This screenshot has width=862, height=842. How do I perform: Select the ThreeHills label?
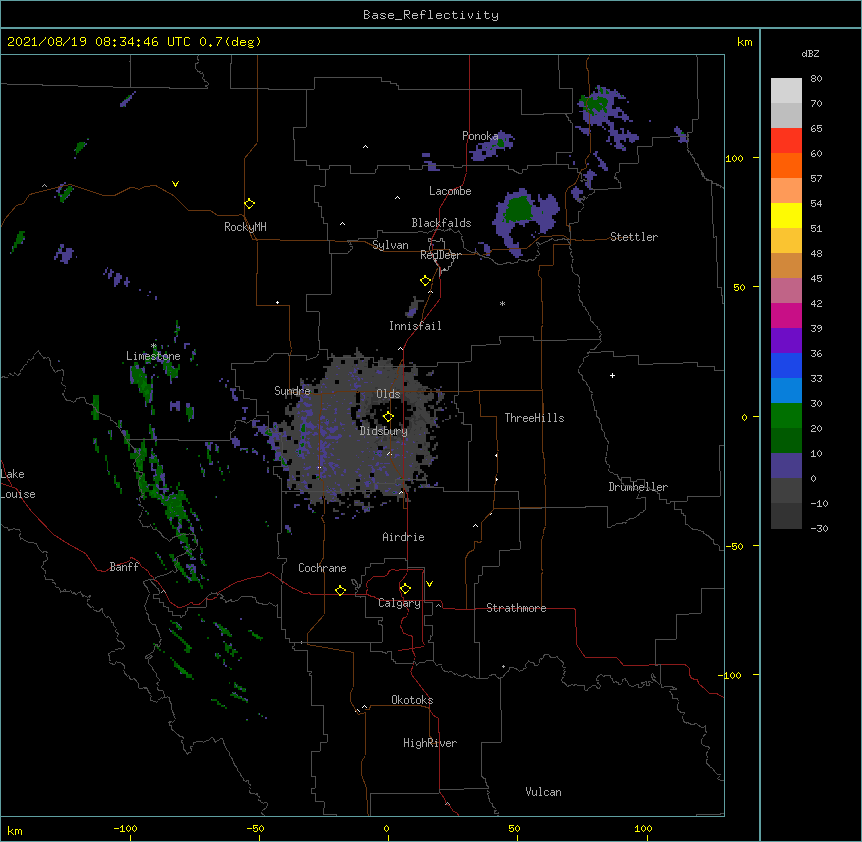[x=534, y=418]
